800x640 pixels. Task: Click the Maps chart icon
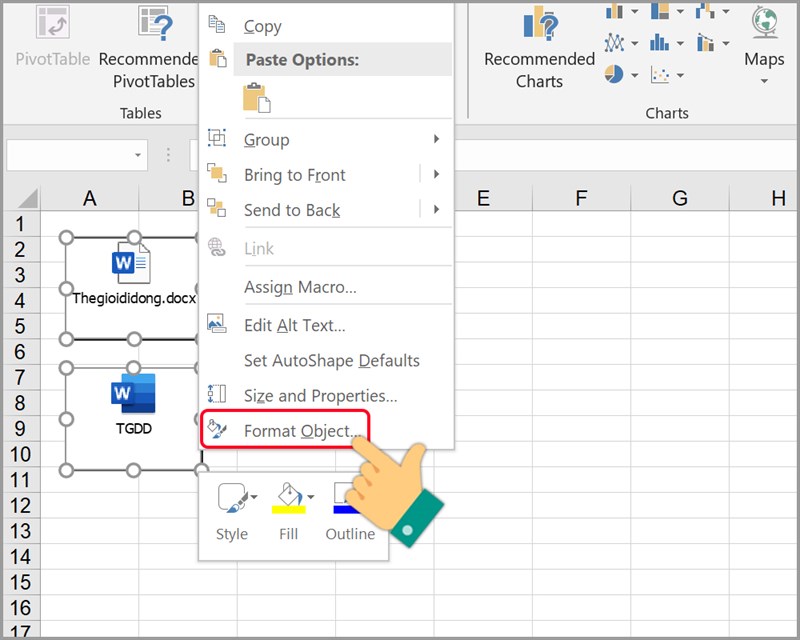click(764, 22)
